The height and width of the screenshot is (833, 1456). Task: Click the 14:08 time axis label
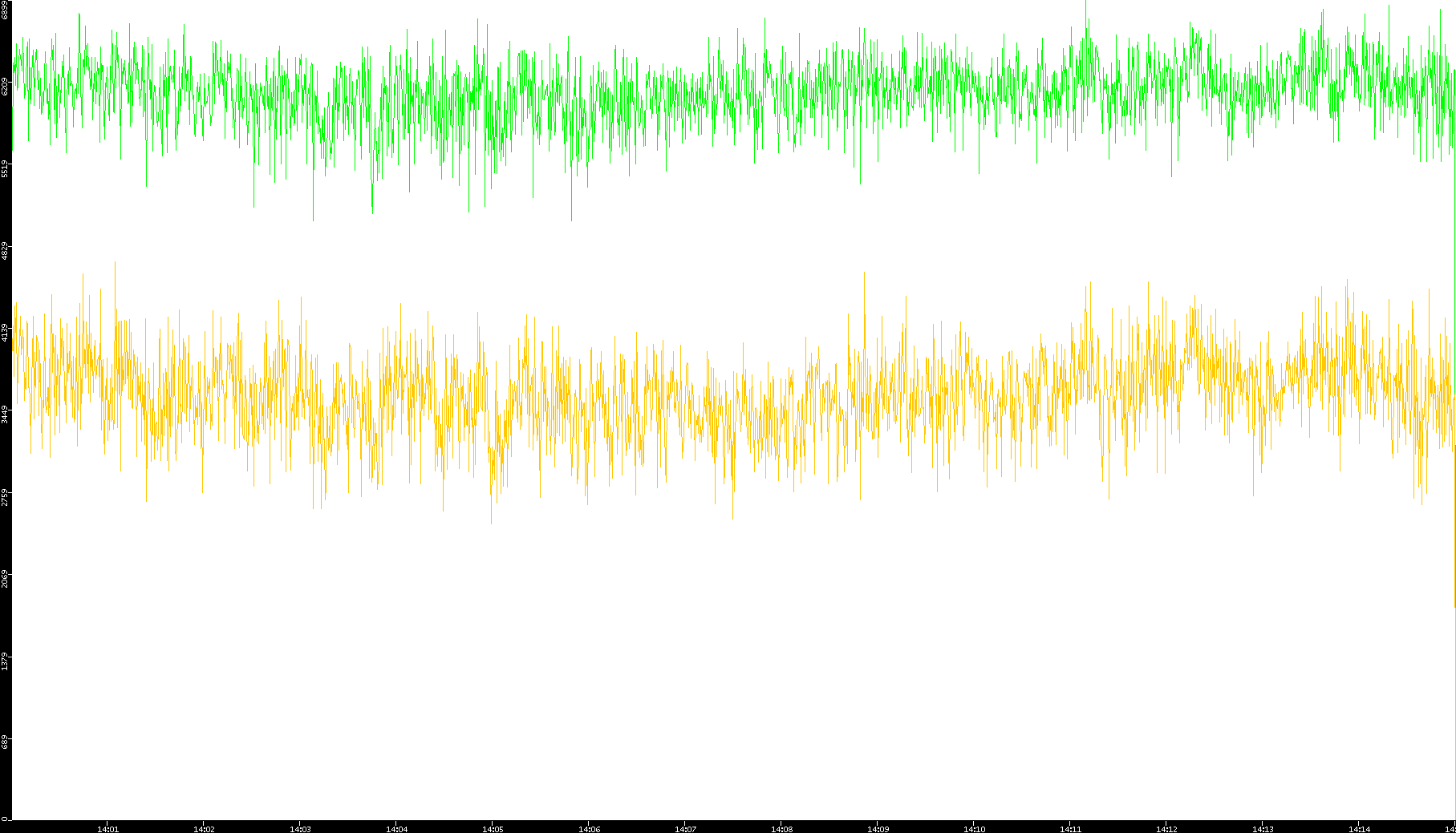781,829
